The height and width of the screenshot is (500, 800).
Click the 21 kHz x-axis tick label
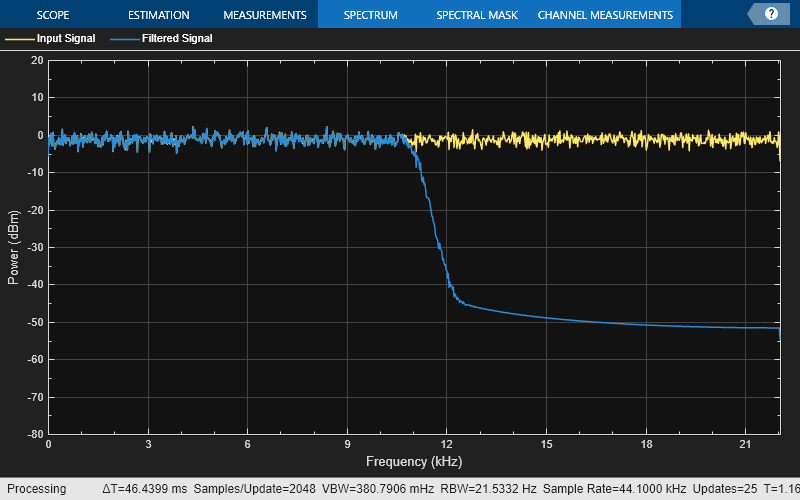click(745, 444)
